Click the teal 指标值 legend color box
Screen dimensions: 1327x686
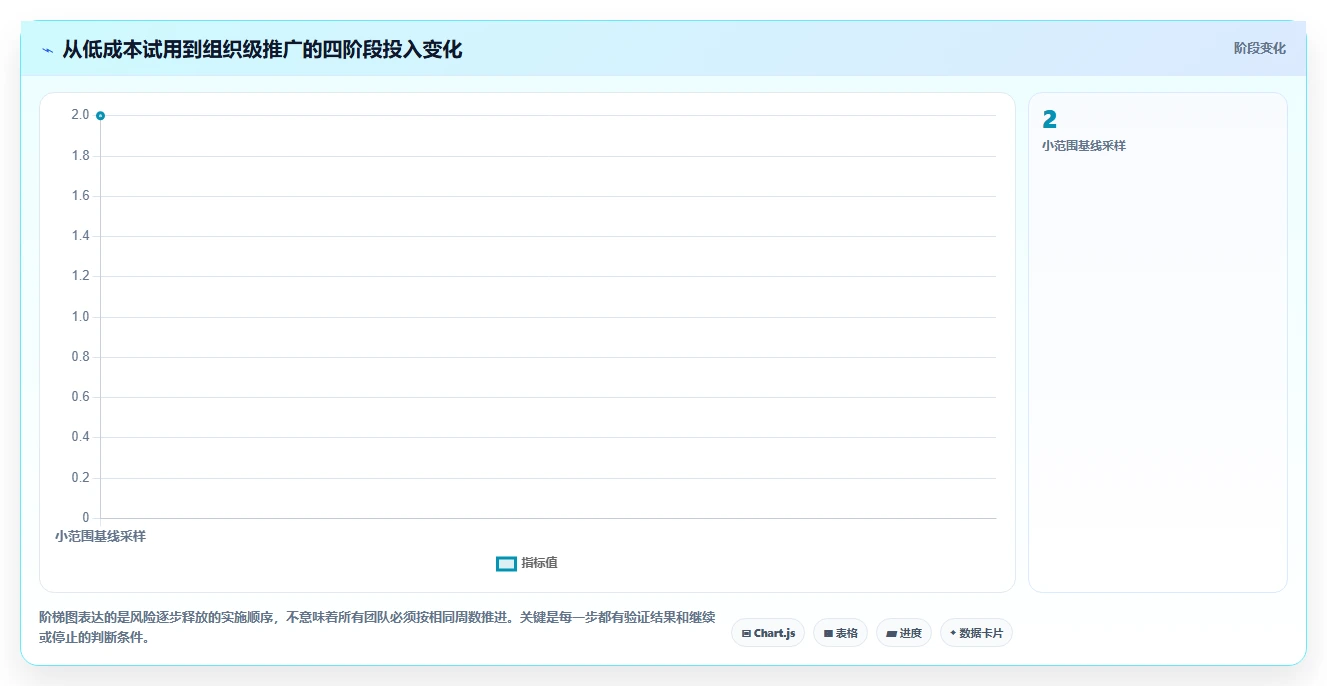[x=506, y=564]
